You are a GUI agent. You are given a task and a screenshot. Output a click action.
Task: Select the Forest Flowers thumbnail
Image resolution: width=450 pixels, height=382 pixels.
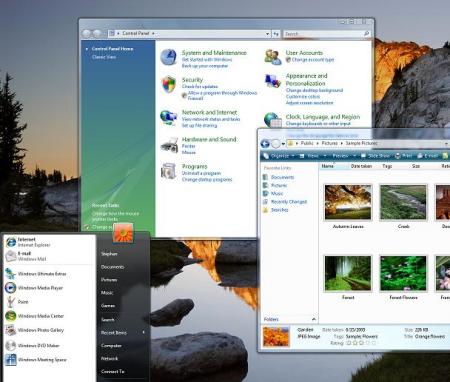[403, 273]
